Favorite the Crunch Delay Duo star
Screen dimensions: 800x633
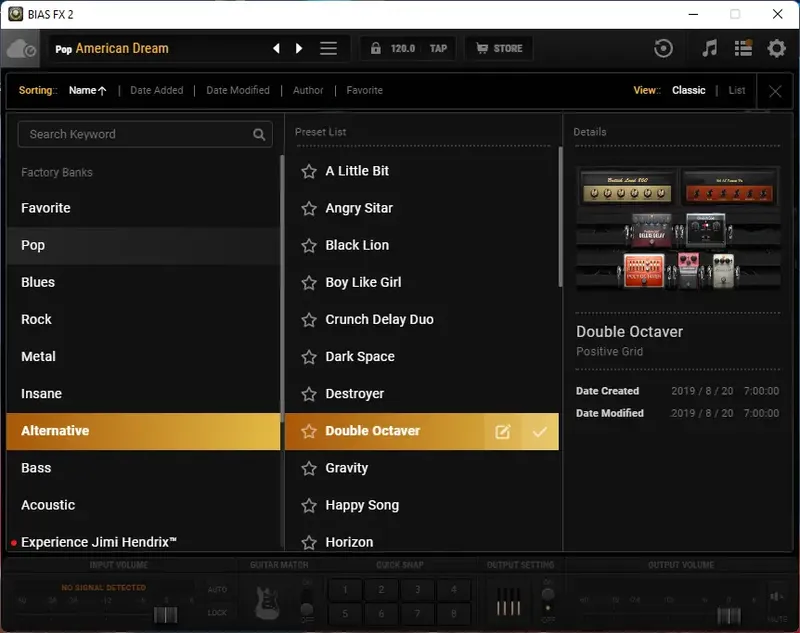pos(309,320)
